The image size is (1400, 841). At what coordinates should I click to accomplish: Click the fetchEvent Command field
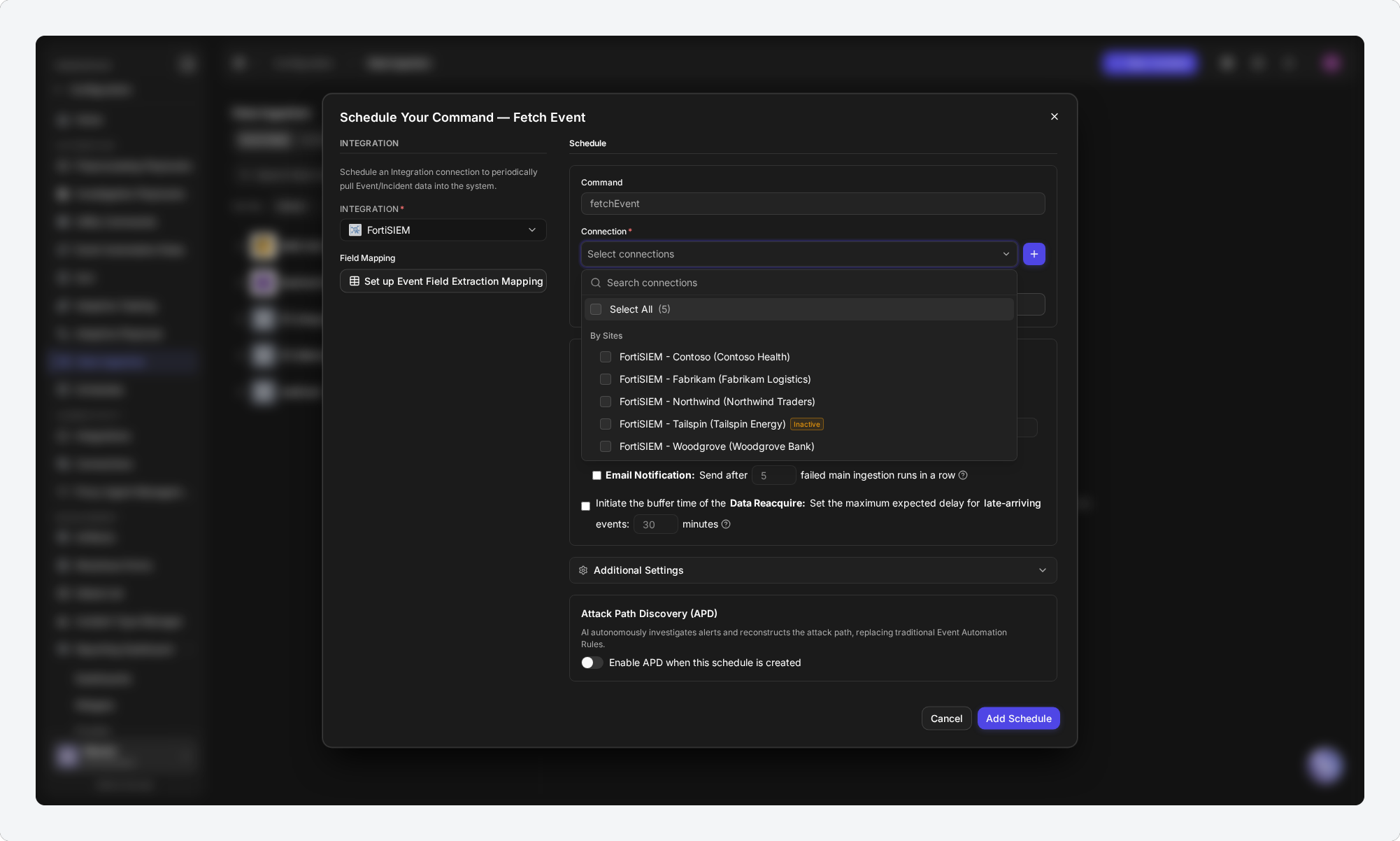pos(813,204)
